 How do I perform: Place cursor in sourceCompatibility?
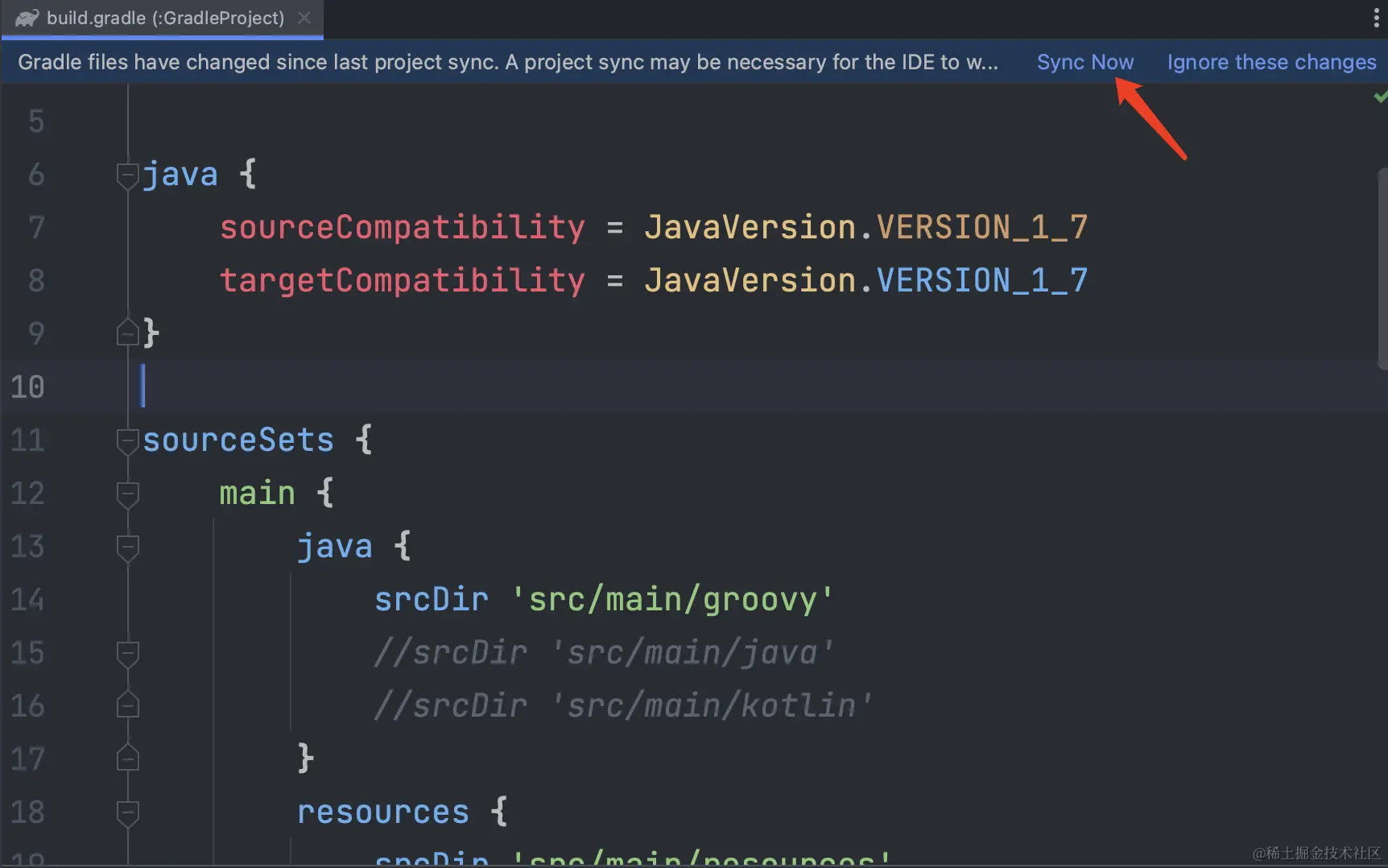[403, 228]
